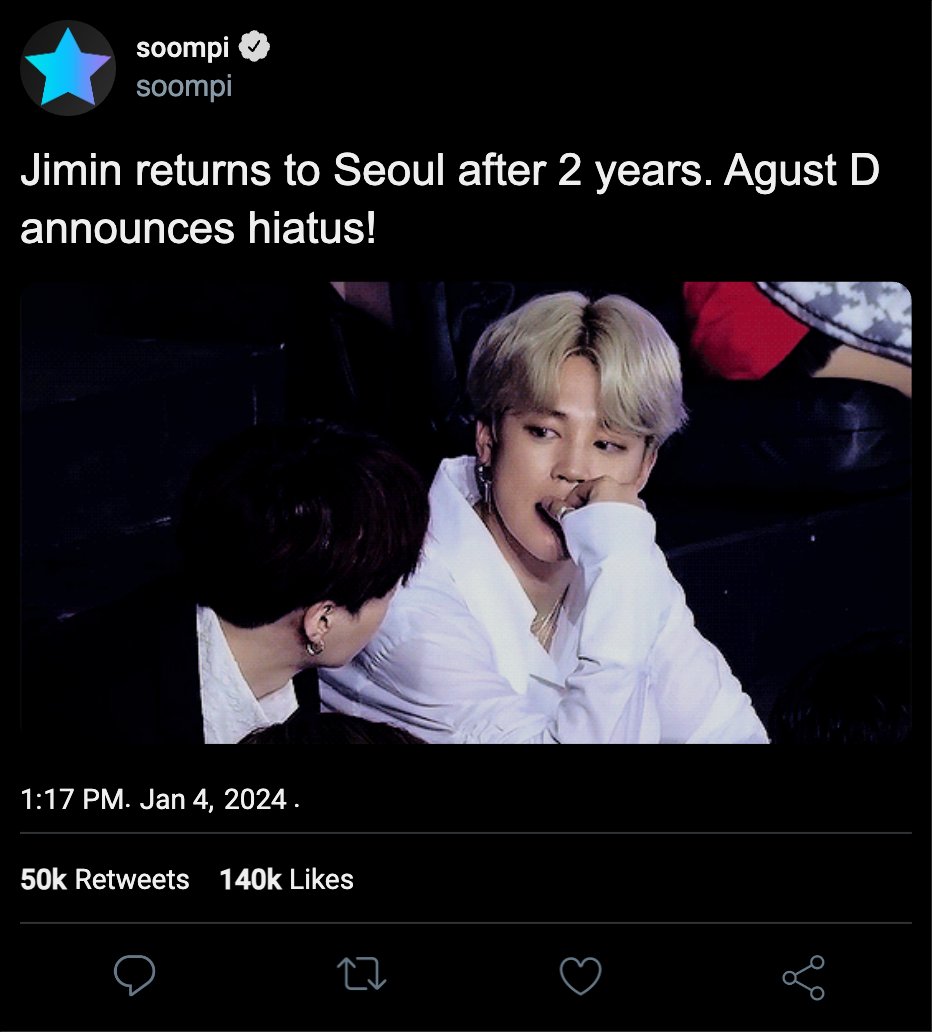Screen dimensions: 932x1032
Task: View the 50k Retweets list
Action: click(x=105, y=879)
